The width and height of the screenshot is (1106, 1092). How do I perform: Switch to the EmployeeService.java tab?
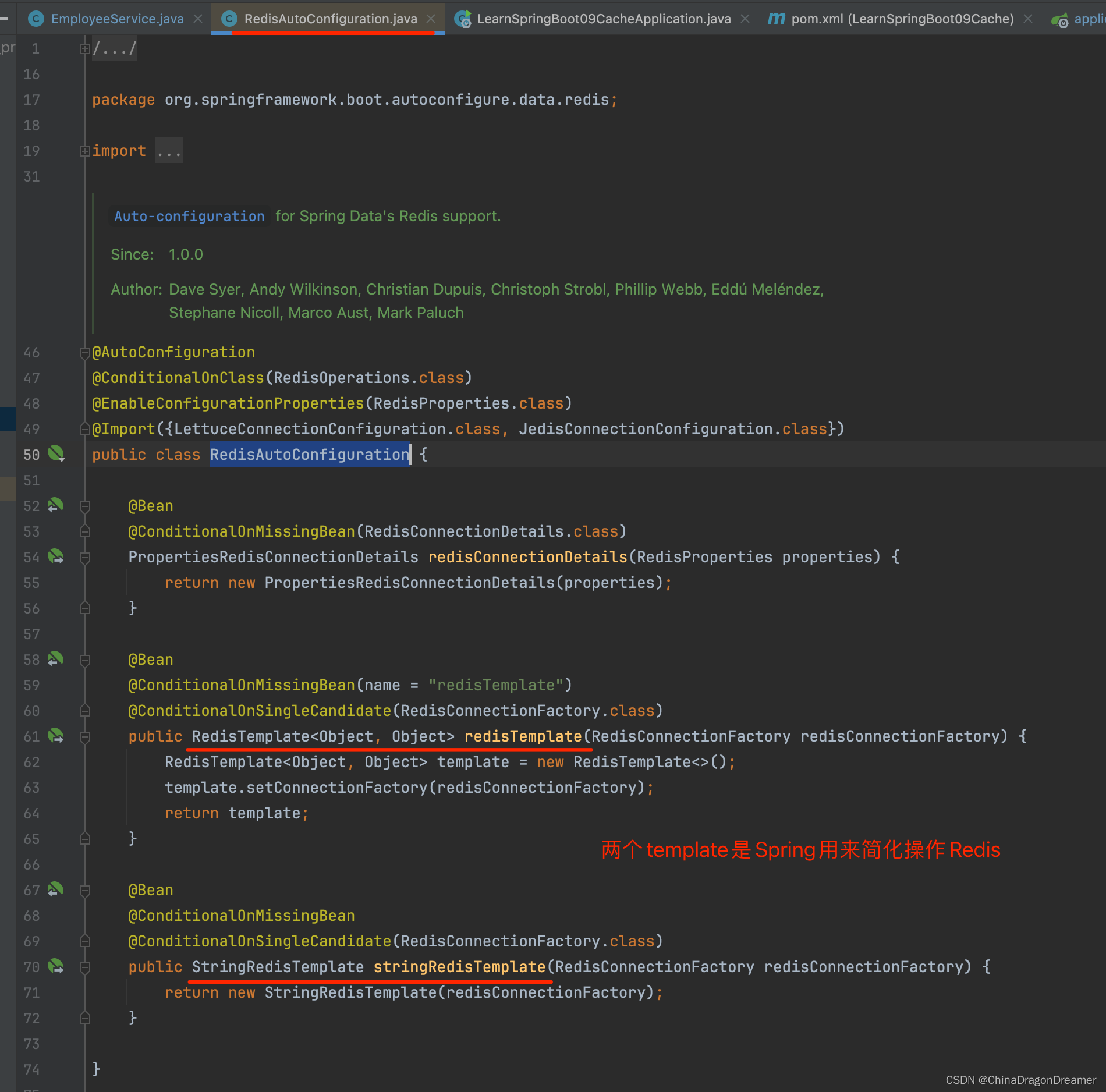117,19
